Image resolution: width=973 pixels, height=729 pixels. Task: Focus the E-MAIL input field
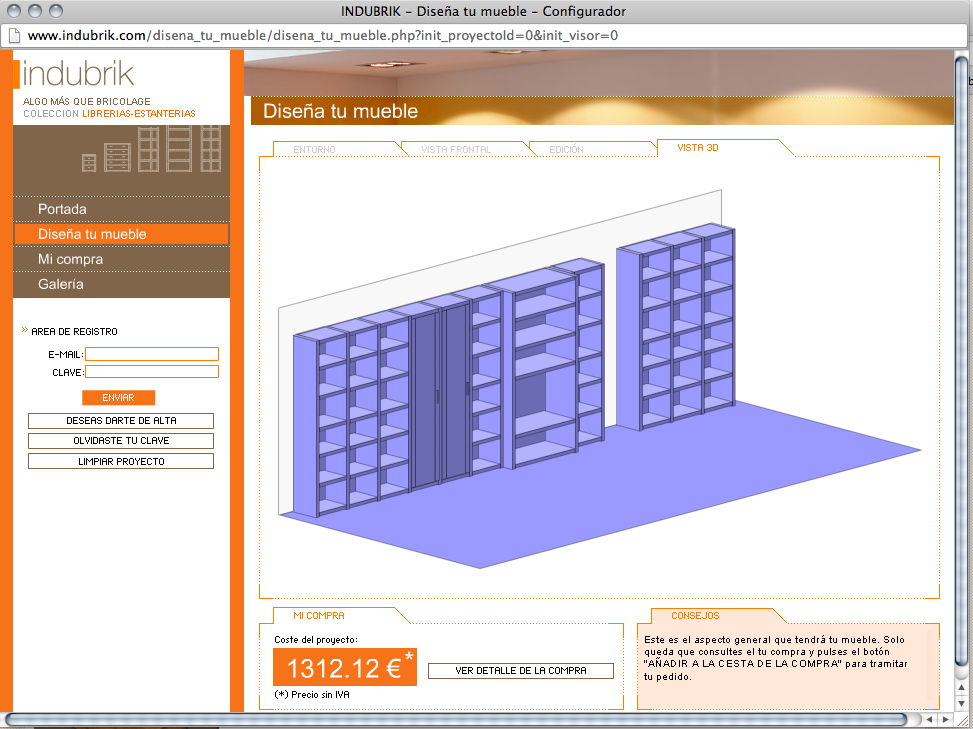(152, 354)
